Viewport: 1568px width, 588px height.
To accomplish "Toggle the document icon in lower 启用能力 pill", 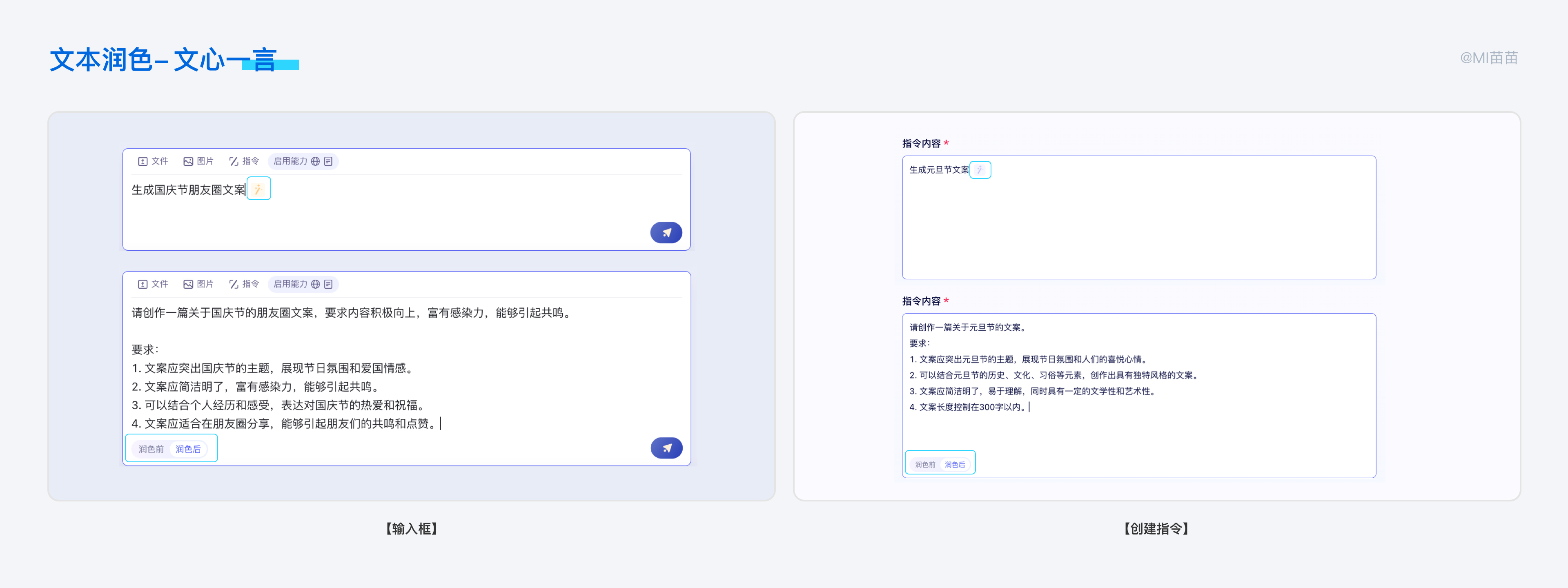I will coord(329,284).
